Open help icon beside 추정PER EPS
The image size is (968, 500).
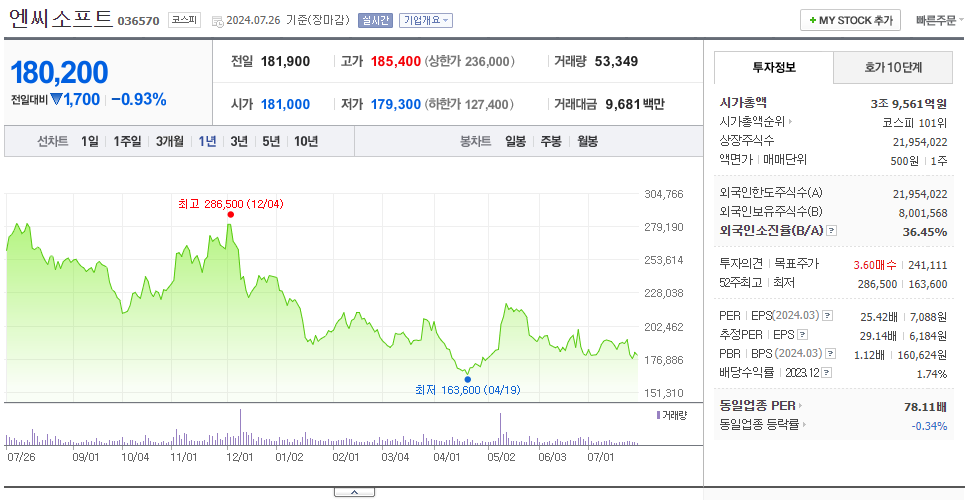point(802,335)
